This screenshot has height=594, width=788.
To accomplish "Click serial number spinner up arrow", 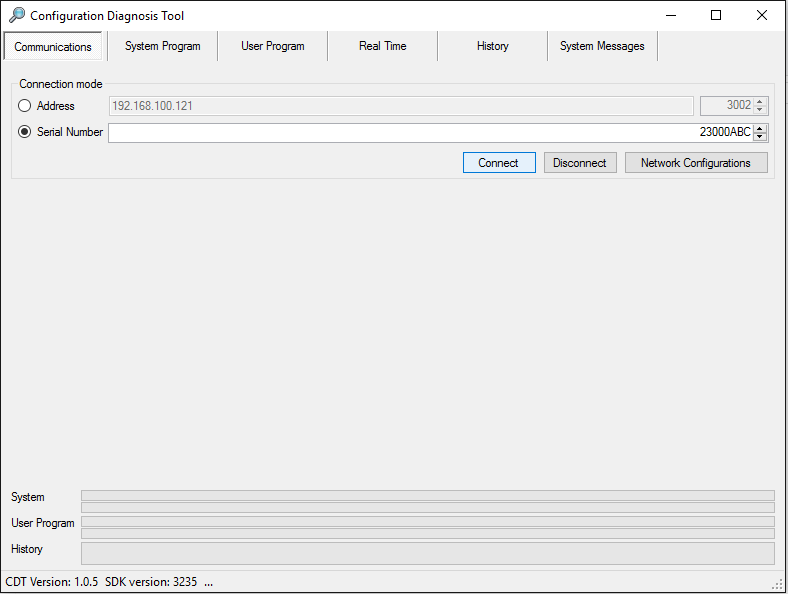I will pyautogui.click(x=761, y=128).
